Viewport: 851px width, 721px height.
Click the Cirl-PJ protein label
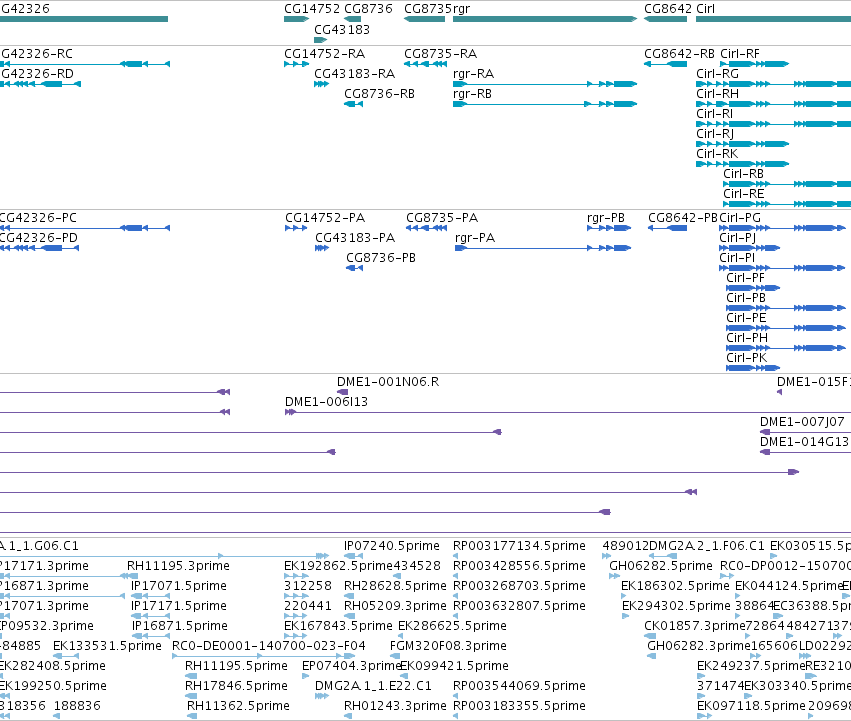pyautogui.click(x=738, y=238)
